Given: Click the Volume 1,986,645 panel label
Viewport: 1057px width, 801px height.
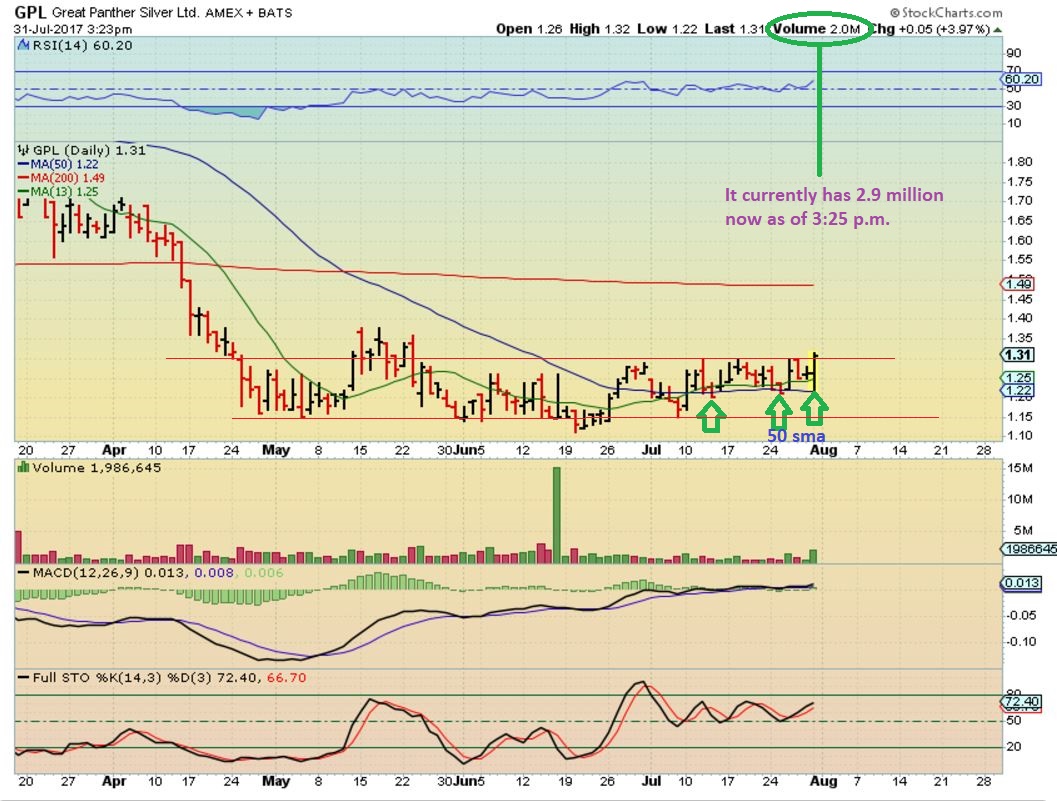Looking at the screenshot, I should pyautogui.click(x=96, y=468).
